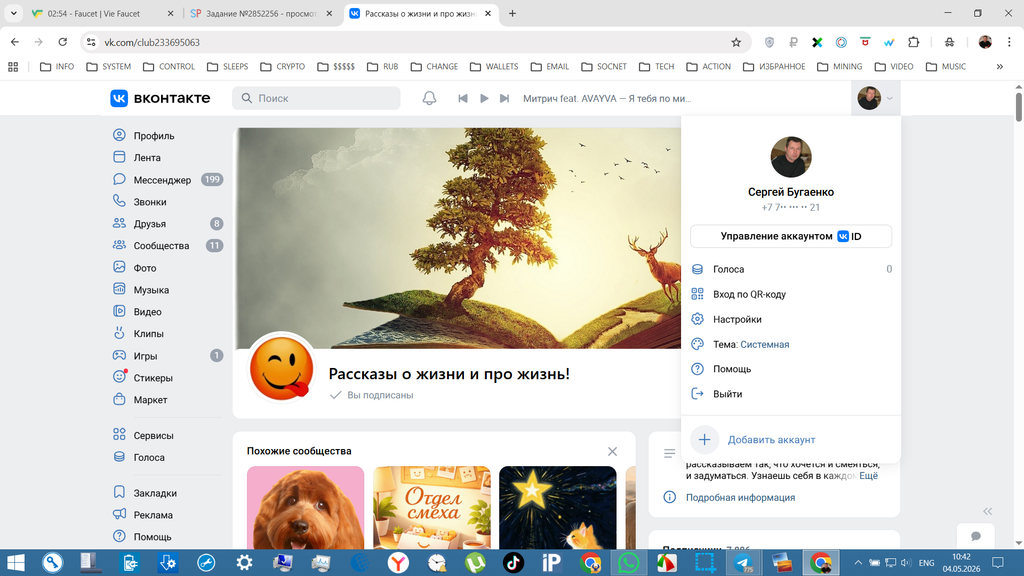Click the Игры gamepad icon
The height and width of the screenshot is (576, 1024).
pos(119,355)
